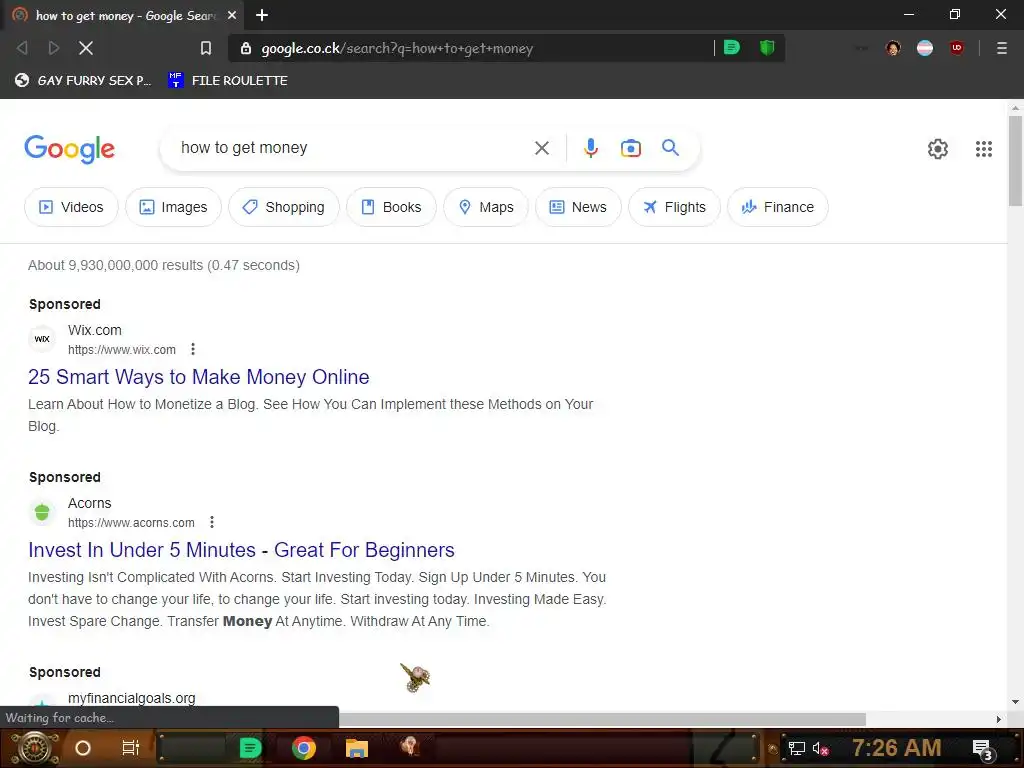Image resolution: width=1024 pixels, height=768 pixels.
Task: Switch to Finance results
Action: pyautogui.click(x=778, y=207)
